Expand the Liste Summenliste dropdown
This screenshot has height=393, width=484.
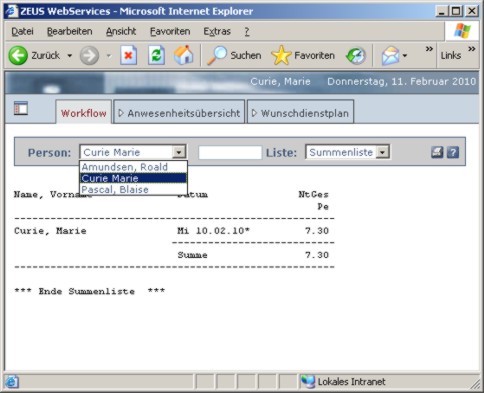coord(383,153)
